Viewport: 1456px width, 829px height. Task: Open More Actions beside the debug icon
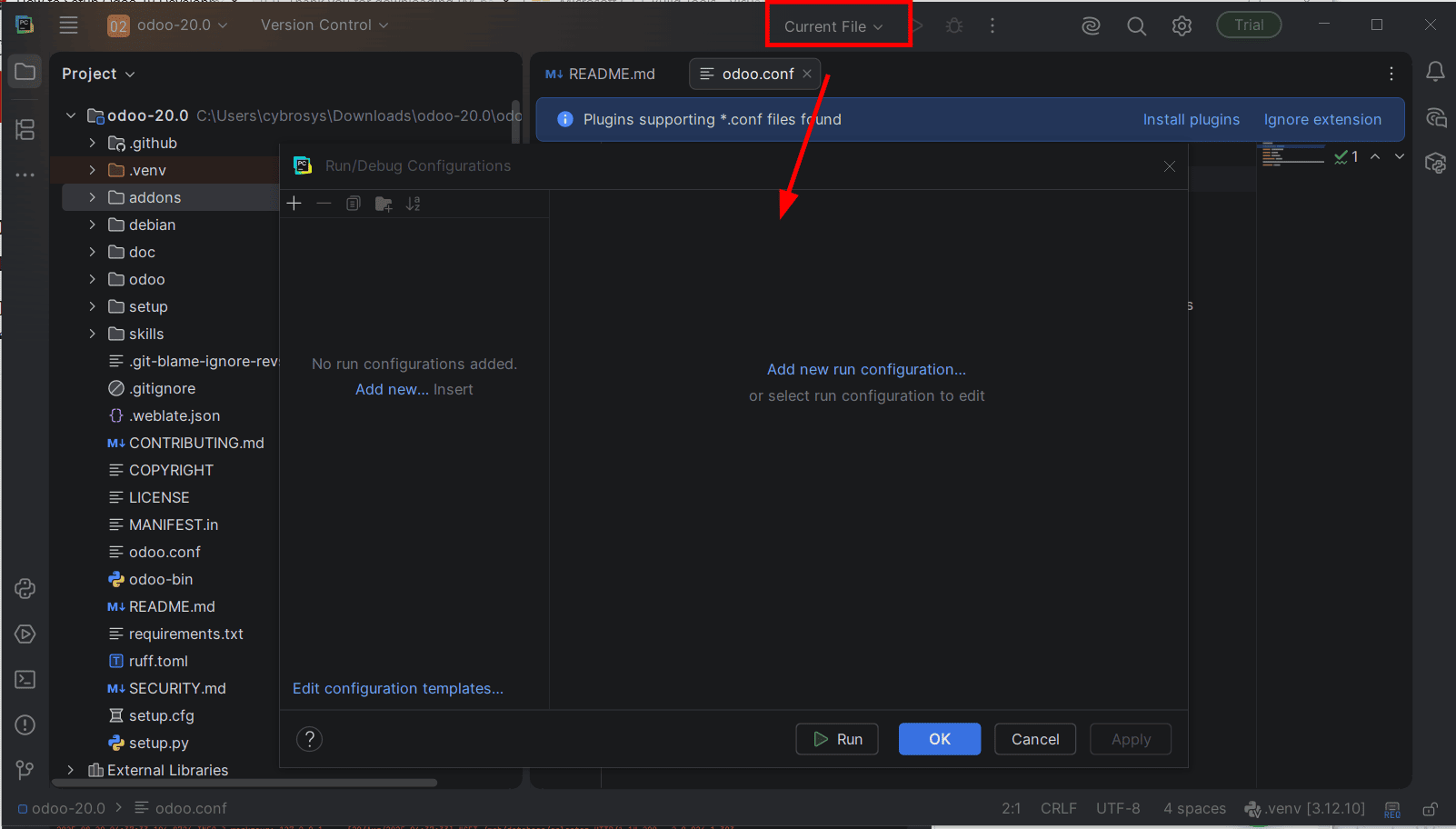pyautogui.click(x=992, y=25)
